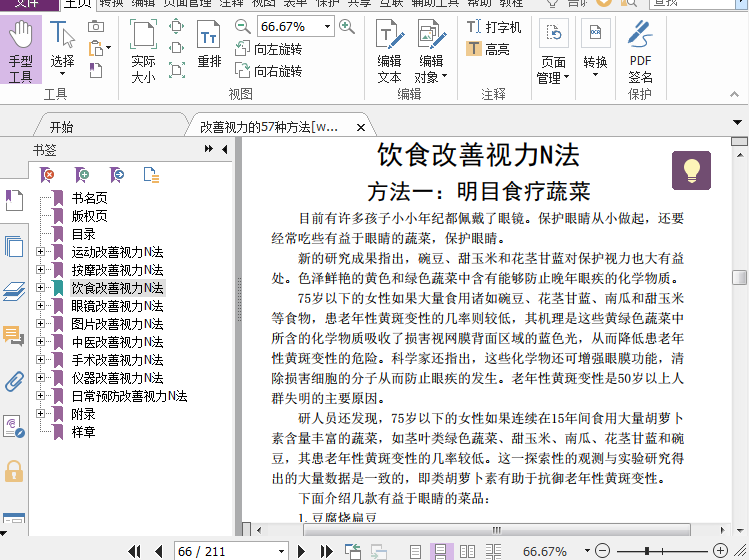Collapse the ribbon with the chevron
Screen dimensions: 749x560
click(734, 94)
